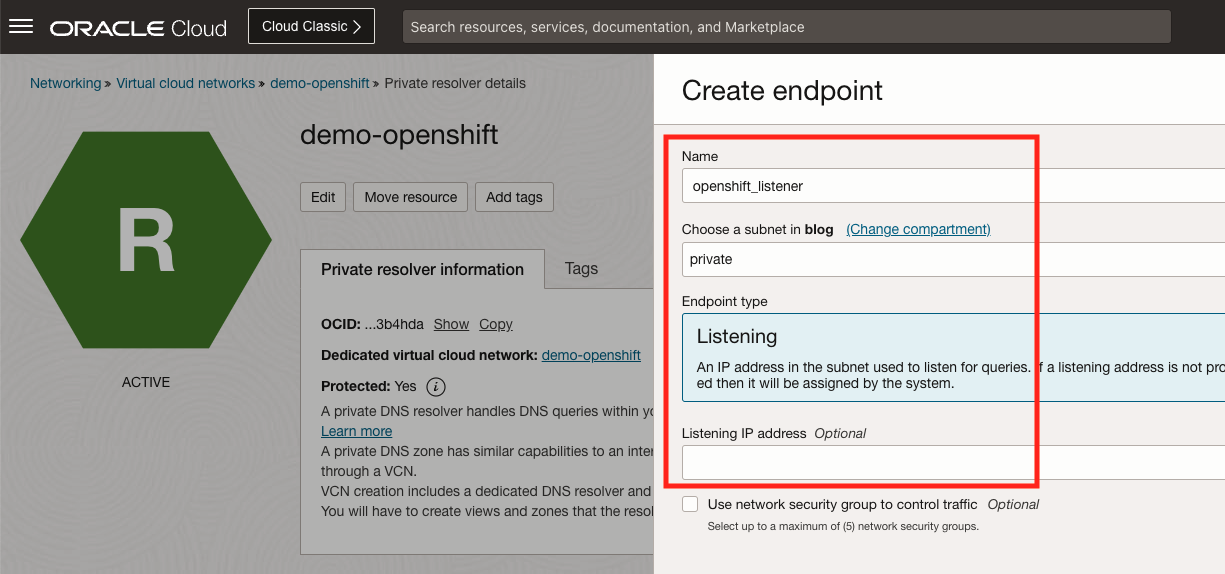Open the demo-openshift breadcrumb link
The height and width of the screenshot is (574, 1225).
[320, 83]
